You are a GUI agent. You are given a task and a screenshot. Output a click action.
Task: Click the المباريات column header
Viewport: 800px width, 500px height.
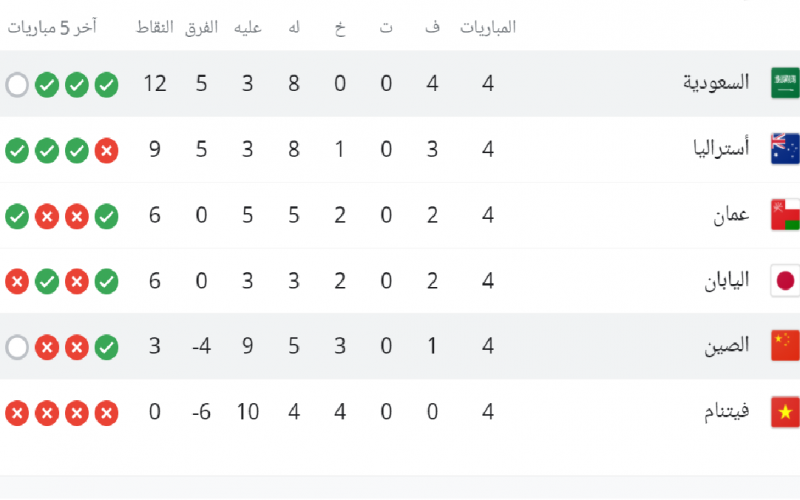[x=488, y=27]
